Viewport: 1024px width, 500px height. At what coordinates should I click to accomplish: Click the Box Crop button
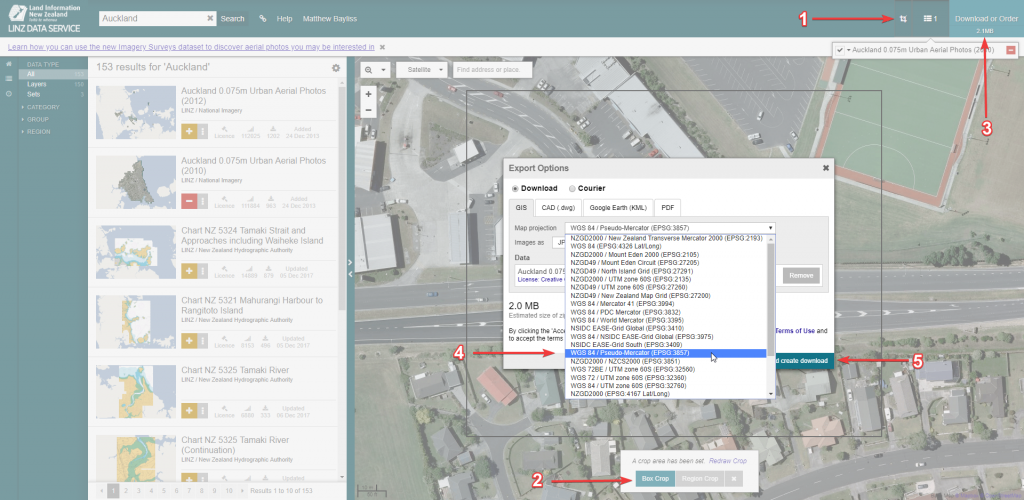(655, 479)
